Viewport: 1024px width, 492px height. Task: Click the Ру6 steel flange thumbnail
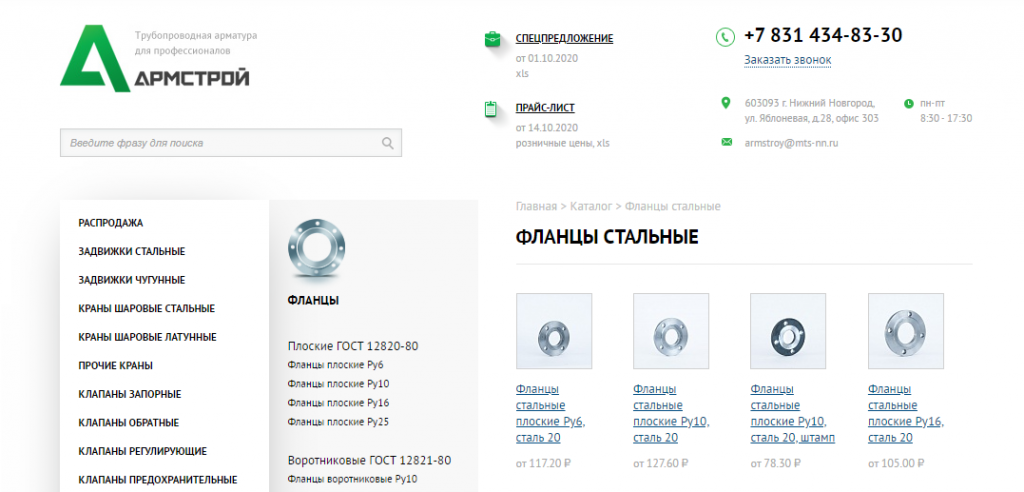click(553, 331)
